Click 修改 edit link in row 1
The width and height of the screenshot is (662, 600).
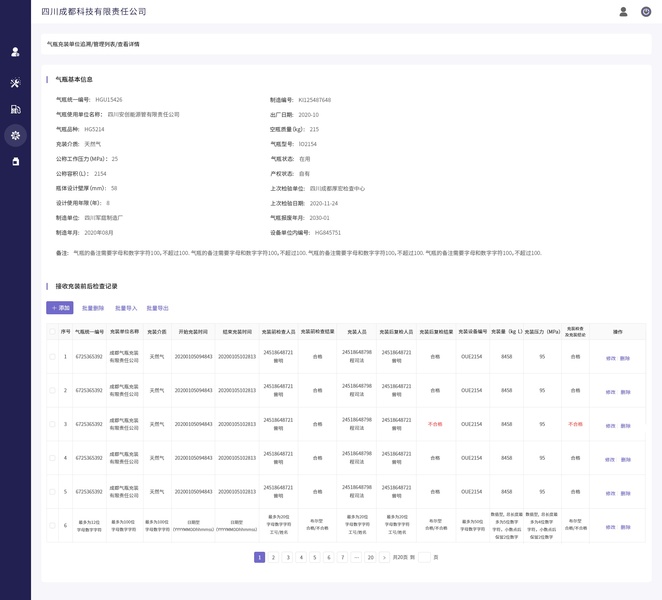610,358
